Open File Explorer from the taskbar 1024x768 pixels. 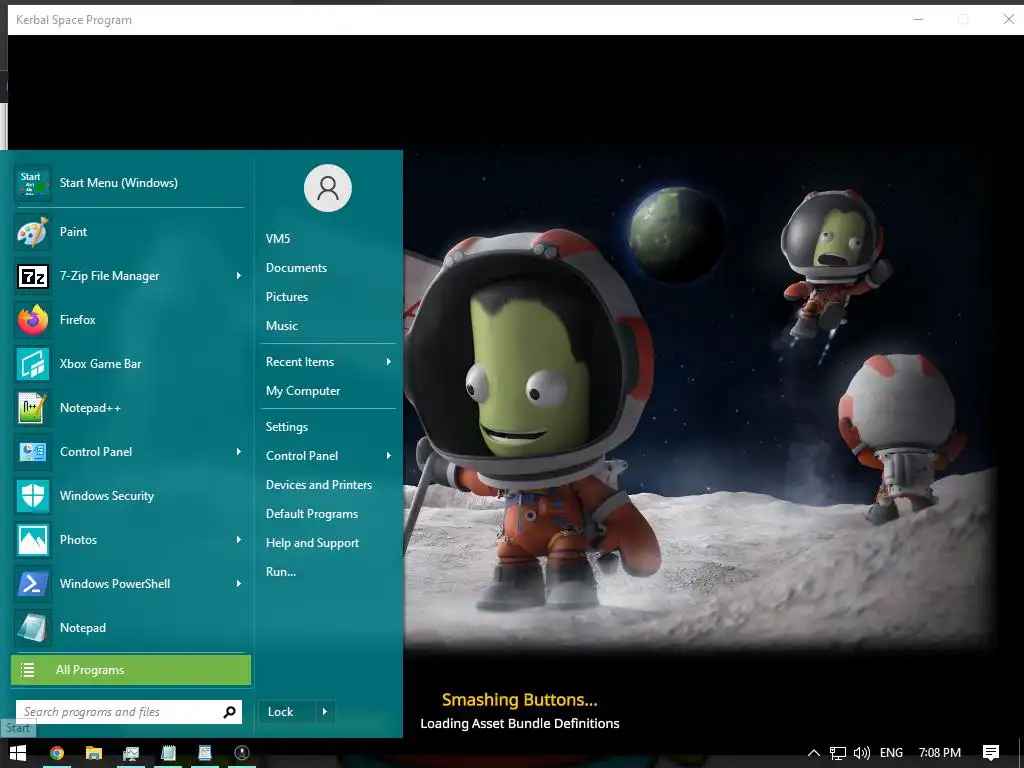point(94,753)
